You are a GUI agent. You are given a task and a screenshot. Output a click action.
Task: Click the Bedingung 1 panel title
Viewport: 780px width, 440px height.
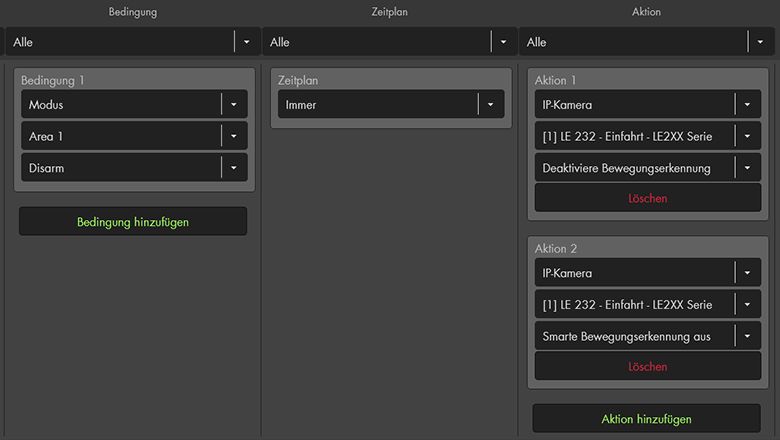53,80
